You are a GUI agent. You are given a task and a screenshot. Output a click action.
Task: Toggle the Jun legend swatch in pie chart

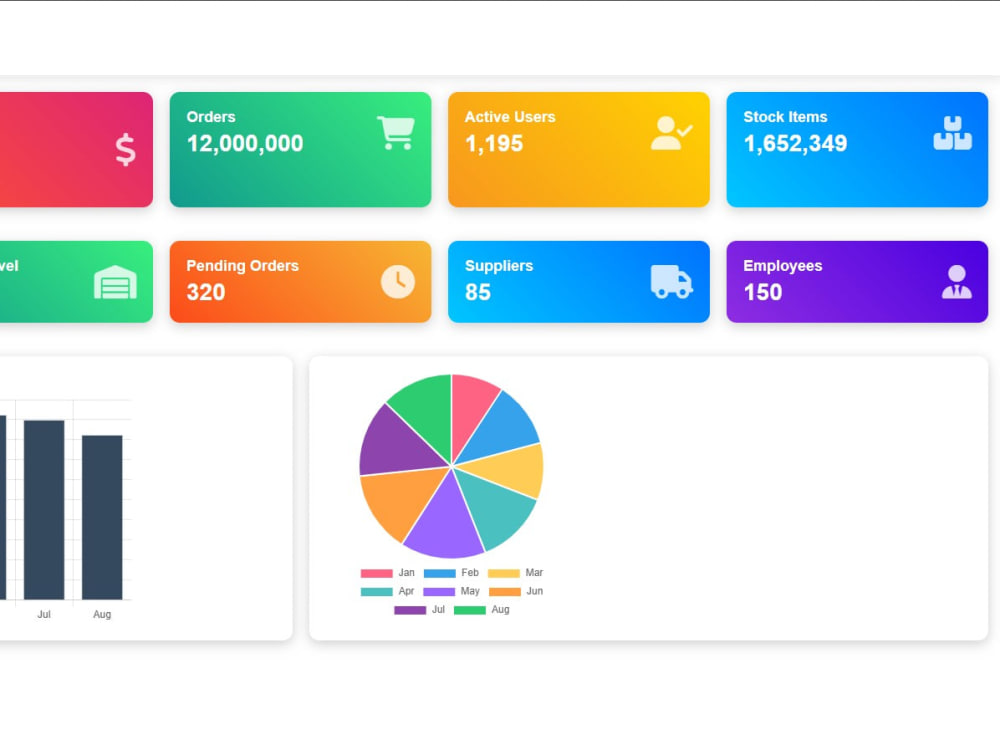(x=504, y=592)
